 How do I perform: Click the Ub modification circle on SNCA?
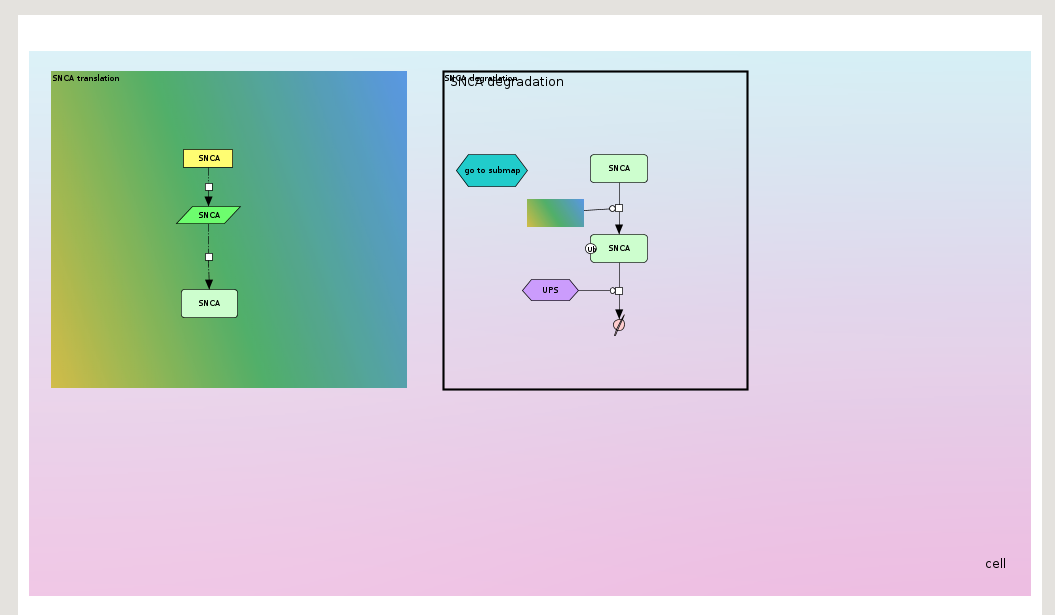591,248
